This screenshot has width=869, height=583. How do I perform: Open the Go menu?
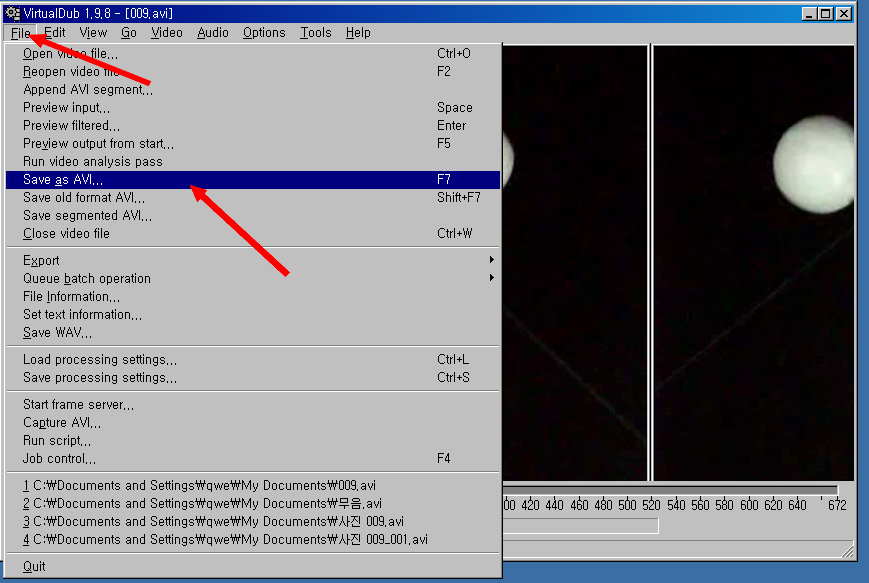pos(129,33)
